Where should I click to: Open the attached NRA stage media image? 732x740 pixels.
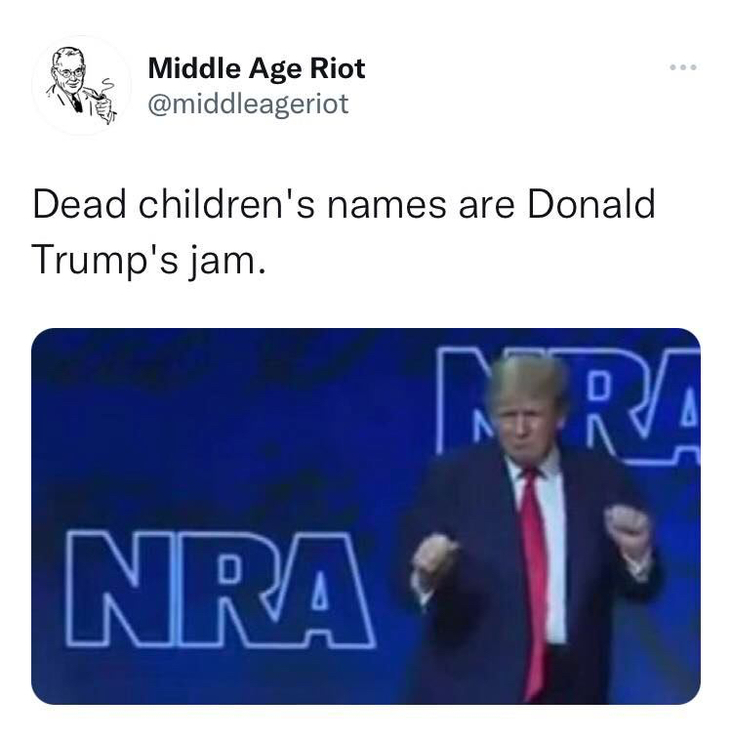[366, 516]
